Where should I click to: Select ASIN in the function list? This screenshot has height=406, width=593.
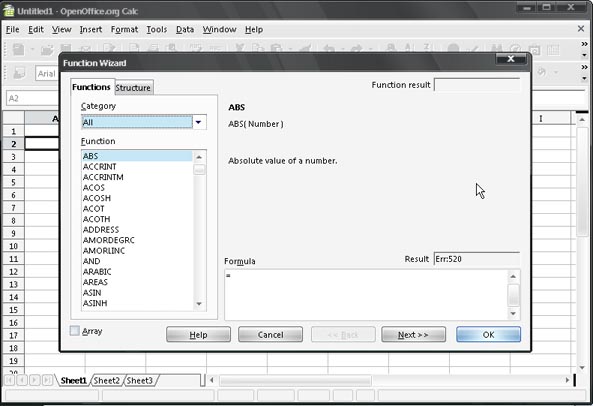137,293
